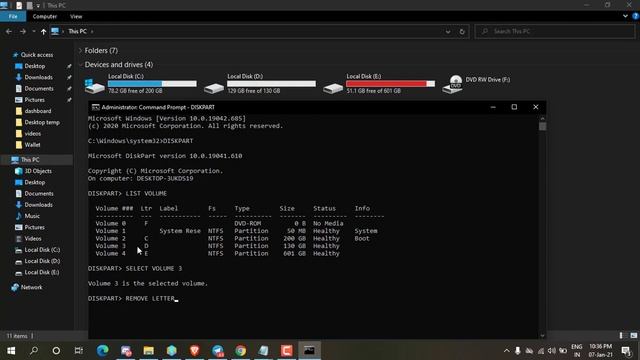Viewport: 640px width, 360px height.
Task: Open the address bar history dropdown
Action: pos(448,31)
